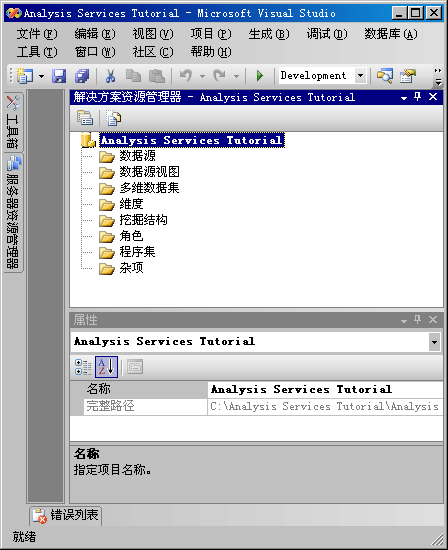Open the 视图(V) menu
This screenshot has height=550, width=448.
[153, 34]
